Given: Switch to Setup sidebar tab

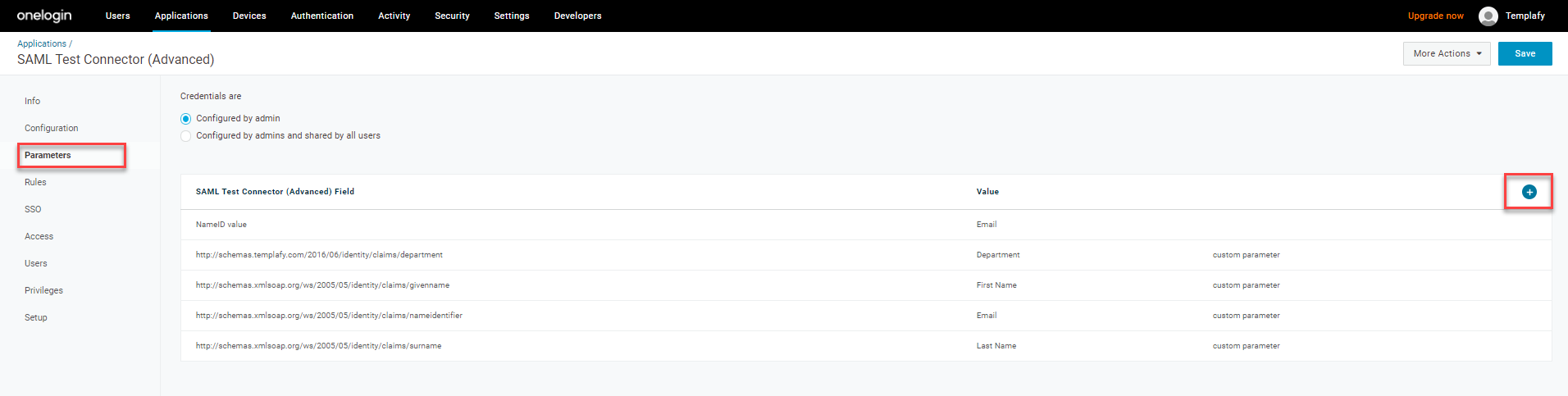Looking at the screenshot, I should [36, 317].
